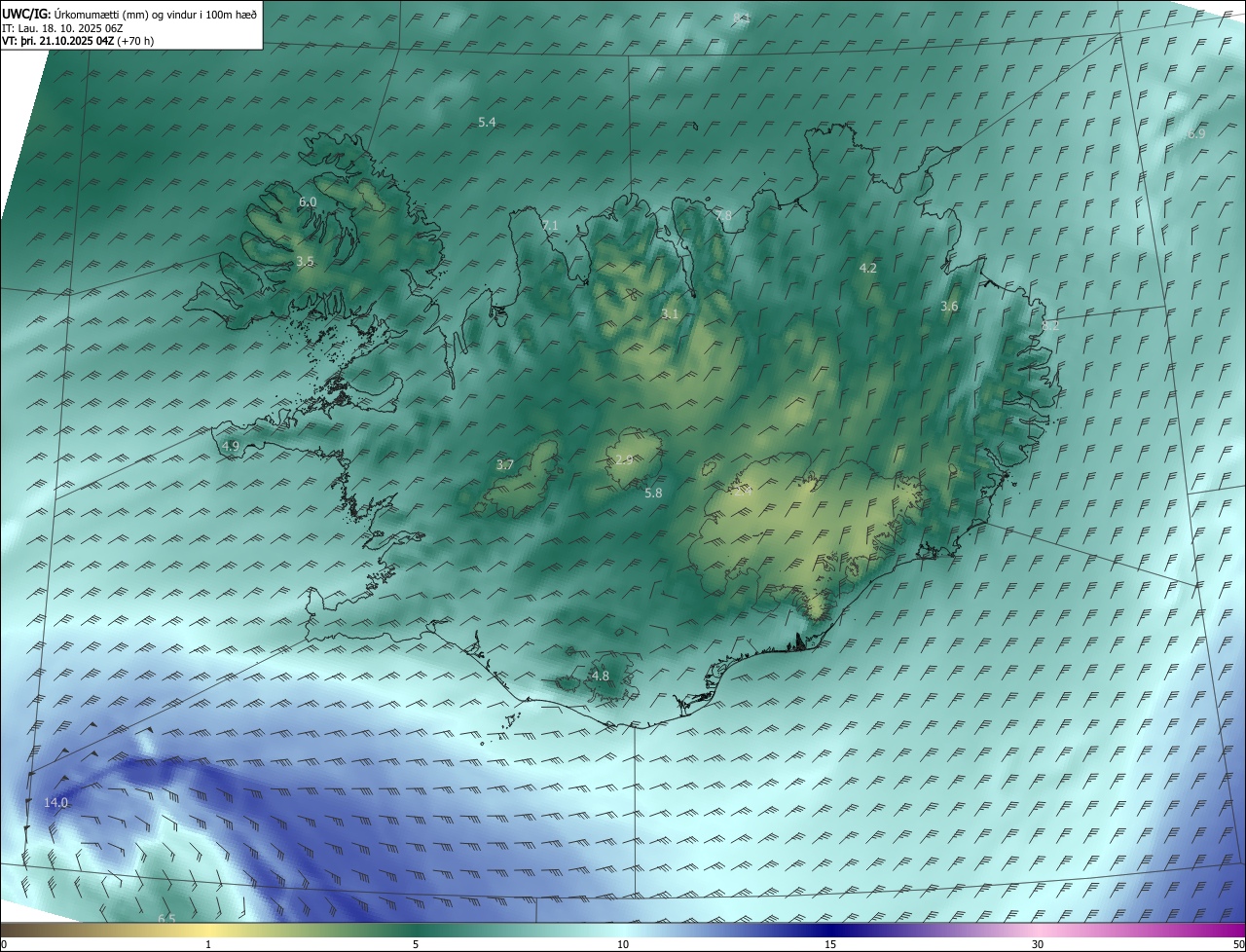The height and width of the screenshot is (952, 1246).
Task: Click the 2.9 value on the central glacier
Action: (x=624, y=460)
